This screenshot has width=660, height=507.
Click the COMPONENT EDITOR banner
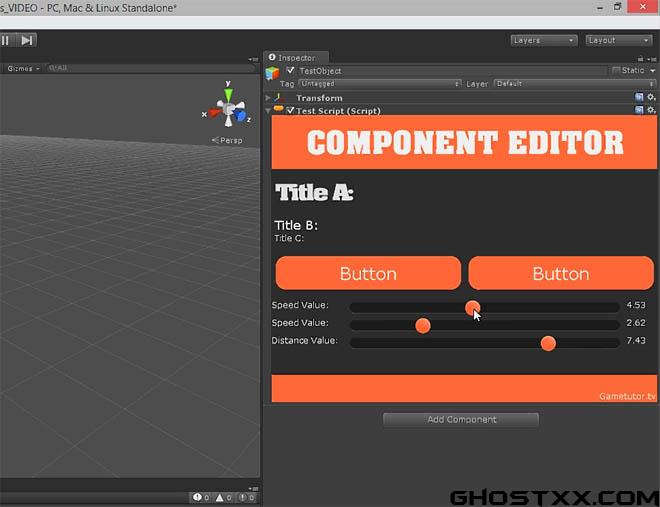tap(464, 142)
